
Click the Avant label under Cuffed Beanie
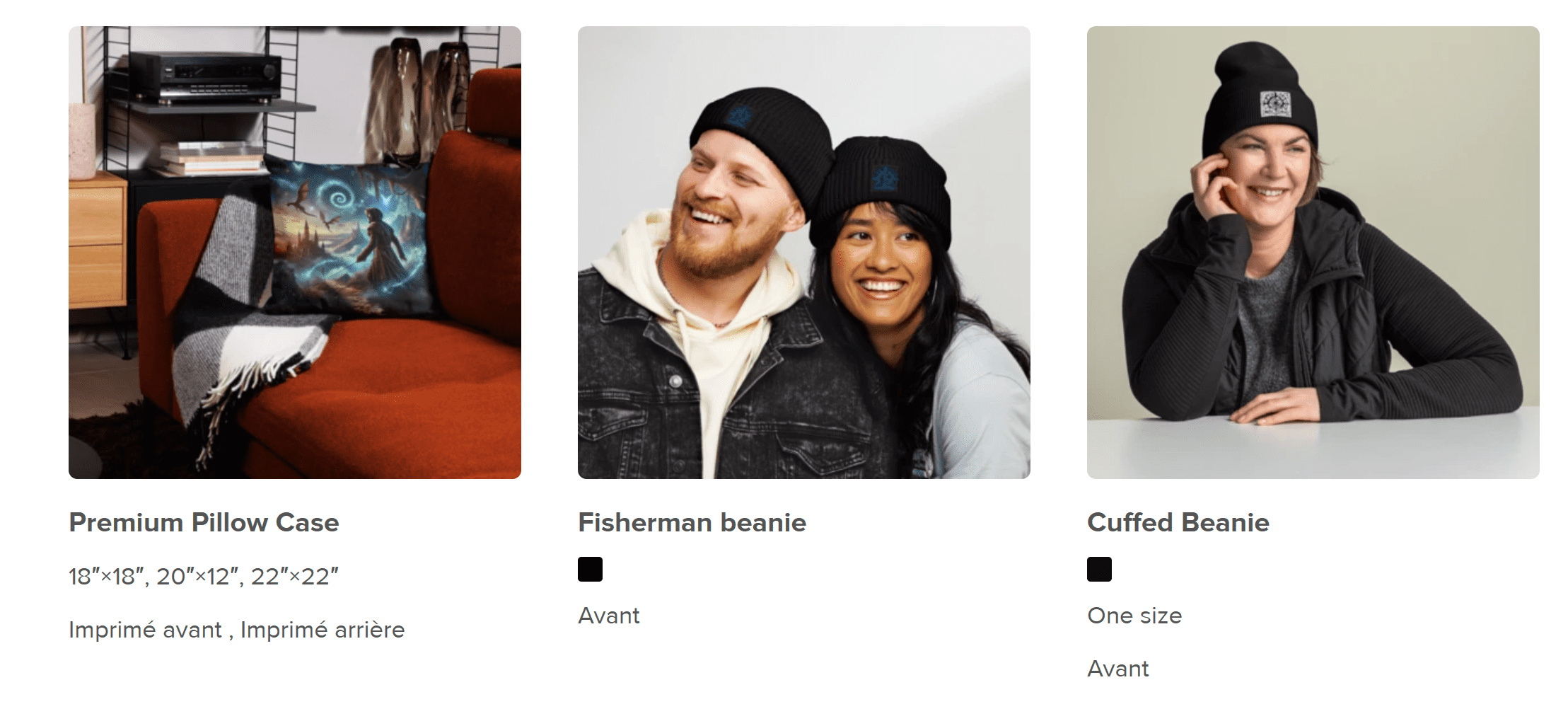pos(1117,669)
